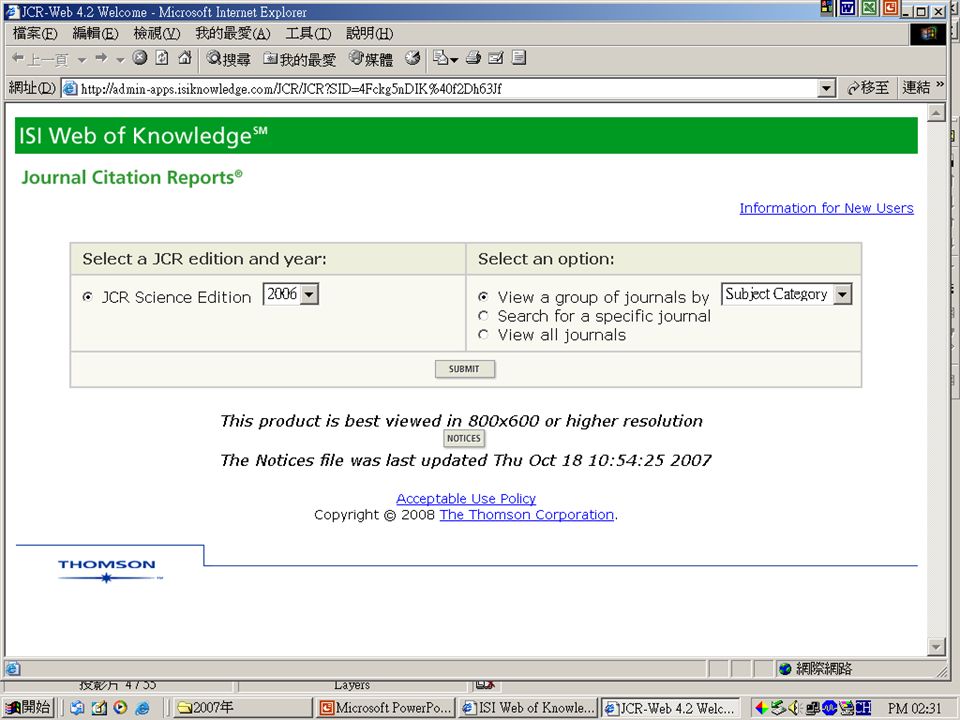Click the Internet Explorer throbber logo
960x720 pixels.
click(x=928, y=33)
